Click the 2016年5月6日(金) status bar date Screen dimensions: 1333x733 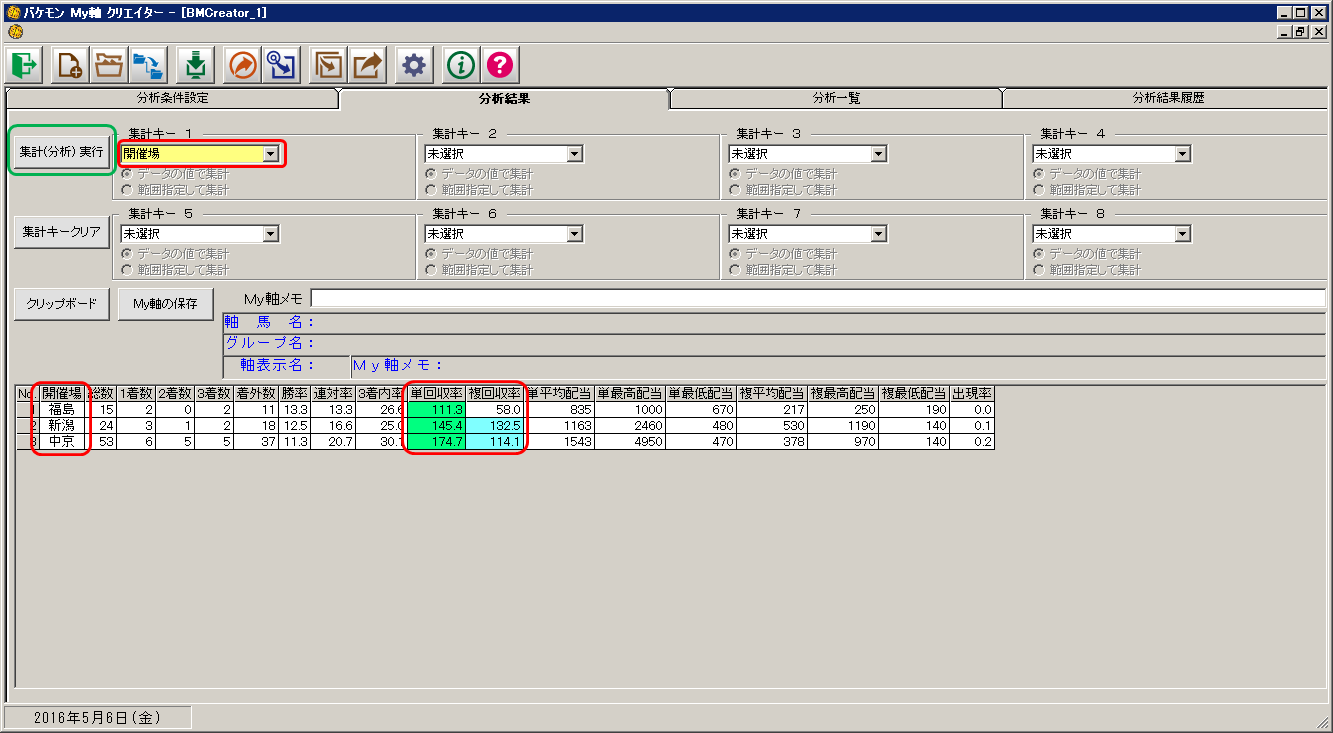[97, 717]
